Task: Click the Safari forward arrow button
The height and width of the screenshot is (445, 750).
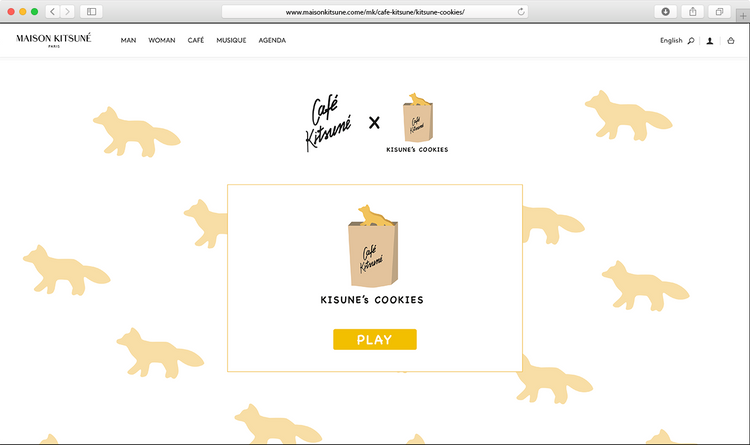Action: click(x=67, y=11)
